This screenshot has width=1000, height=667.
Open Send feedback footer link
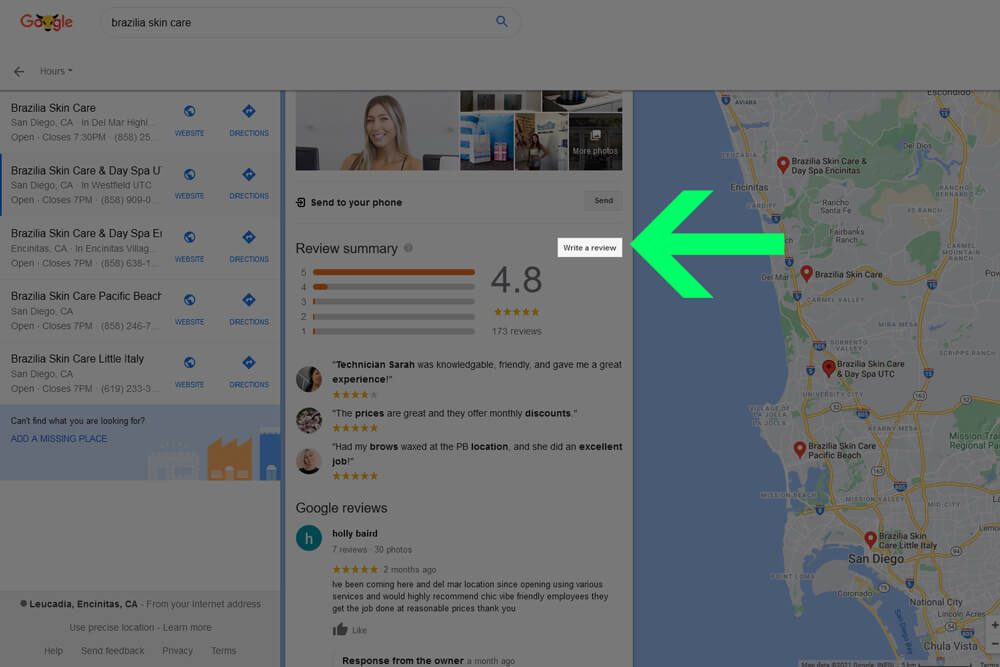(x=112, y=651)
